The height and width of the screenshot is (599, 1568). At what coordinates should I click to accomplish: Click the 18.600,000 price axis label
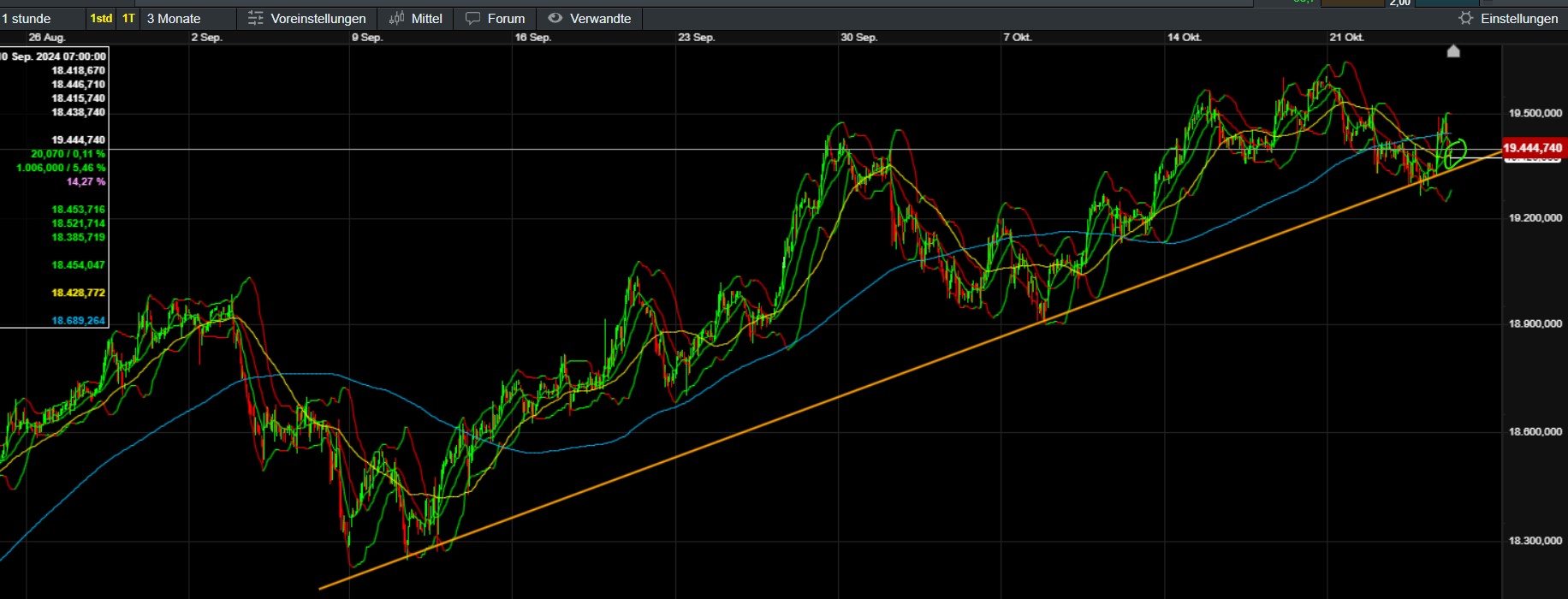click(x=1535, y=432)
